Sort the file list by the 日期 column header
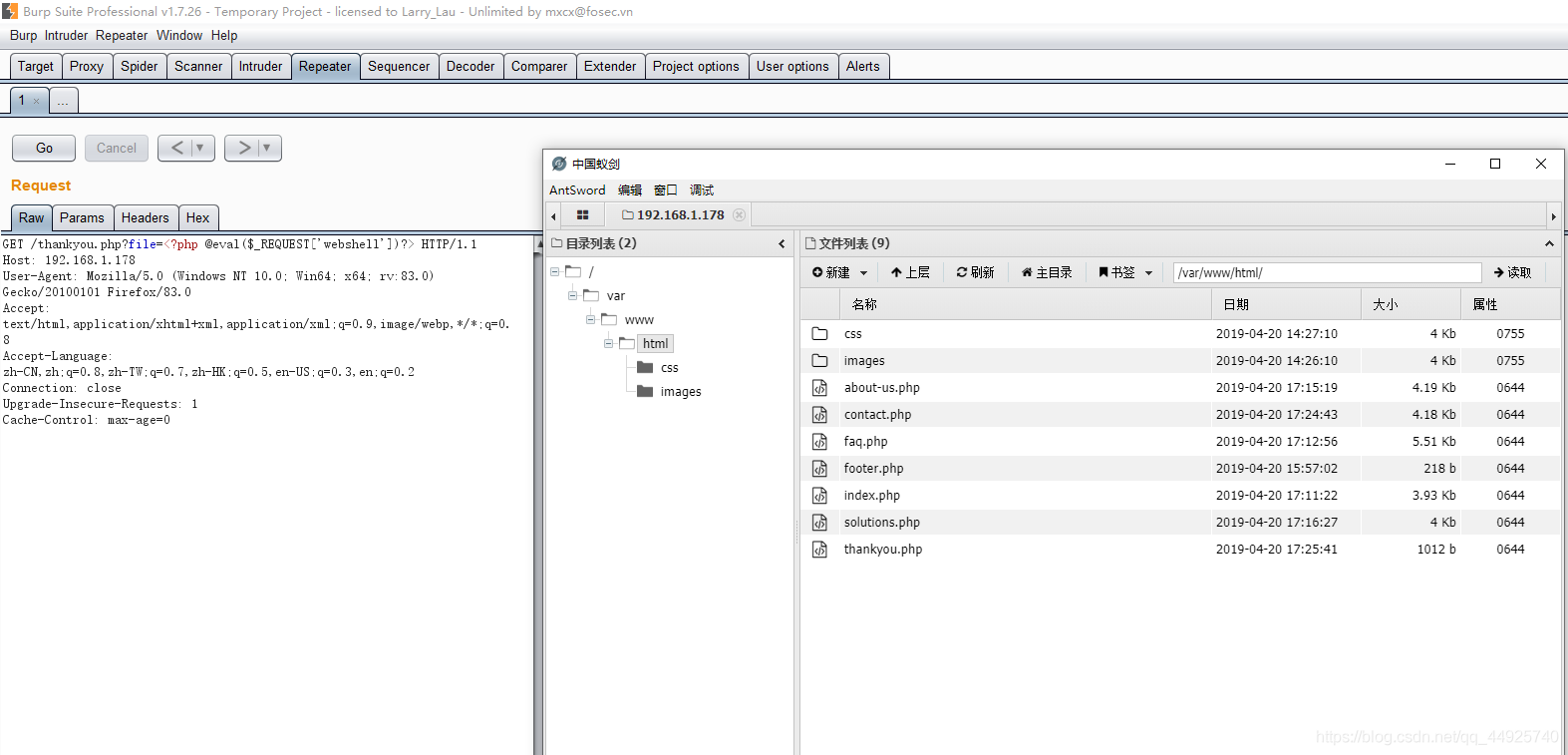Viewport: 1568px width, 755px height. click(1286, 304)
